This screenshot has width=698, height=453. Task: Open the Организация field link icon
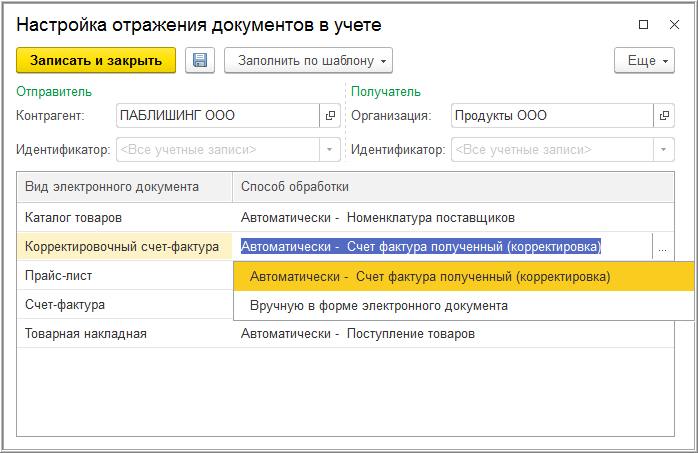(x=664, y=115)
